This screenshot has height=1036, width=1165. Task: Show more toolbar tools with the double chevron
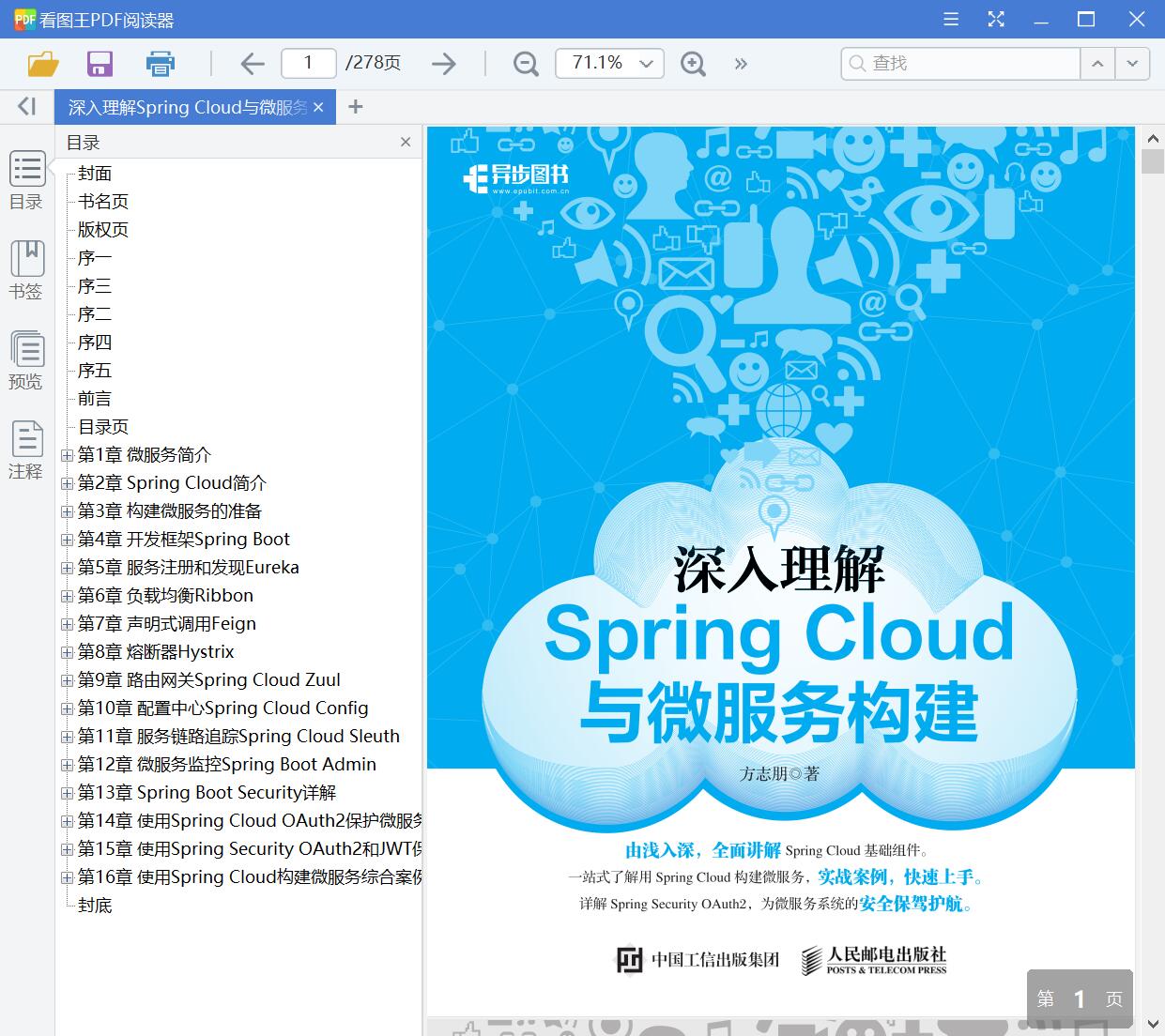pos(741,64)
